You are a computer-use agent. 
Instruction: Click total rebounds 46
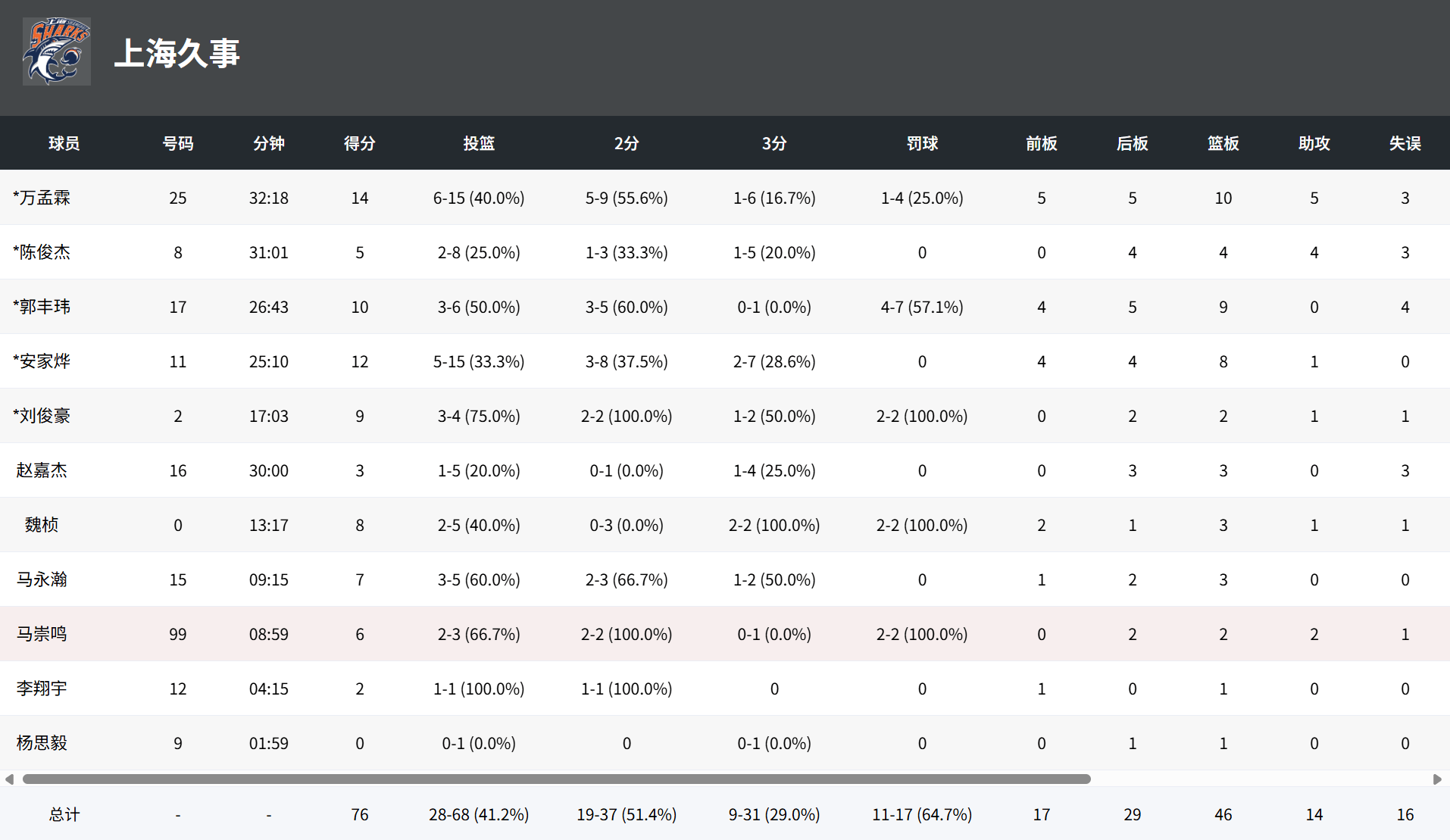(x=1223, y=814)
